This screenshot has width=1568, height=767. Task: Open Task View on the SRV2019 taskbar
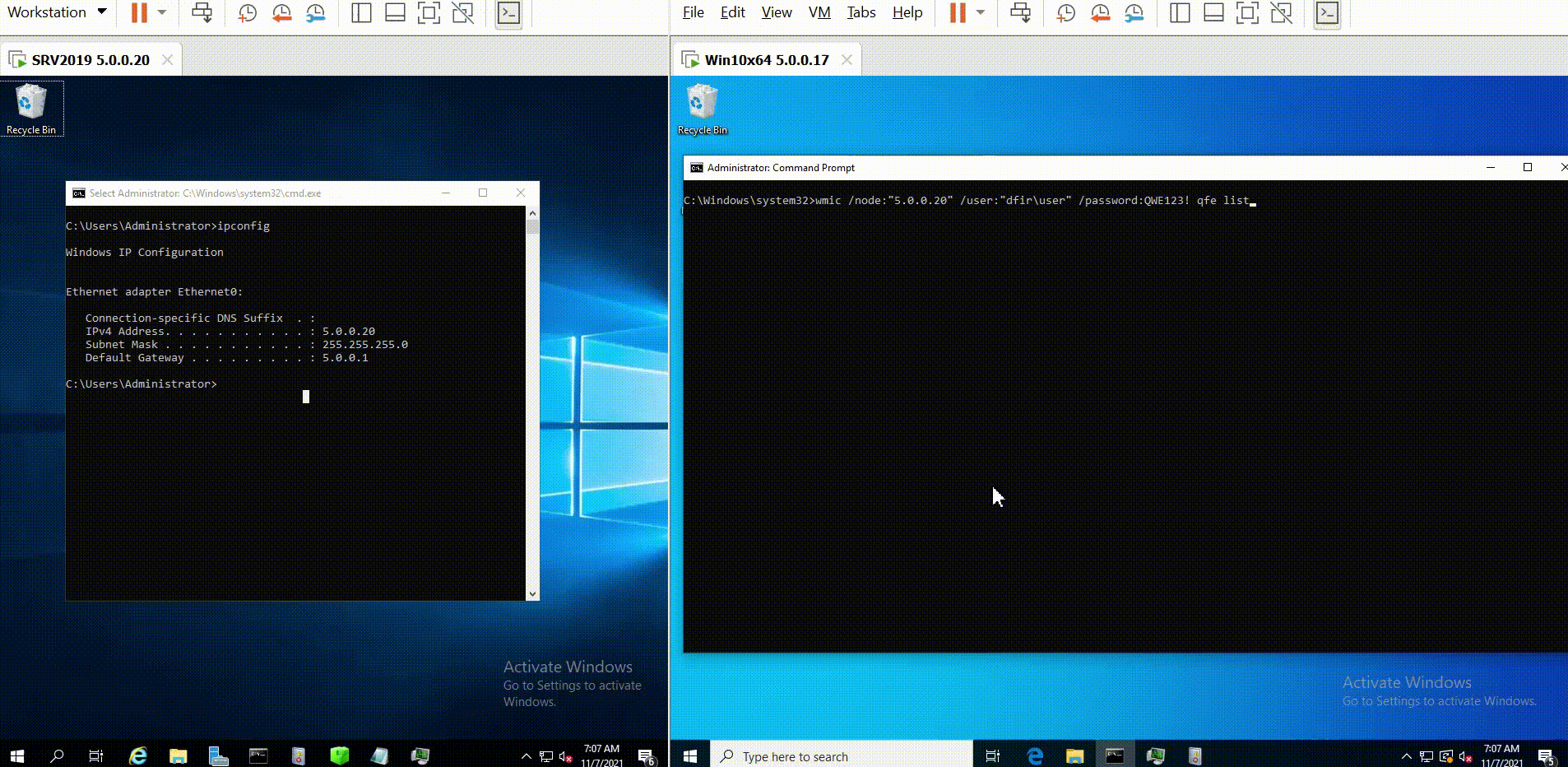pyautogui.click(x=96, y=755)
